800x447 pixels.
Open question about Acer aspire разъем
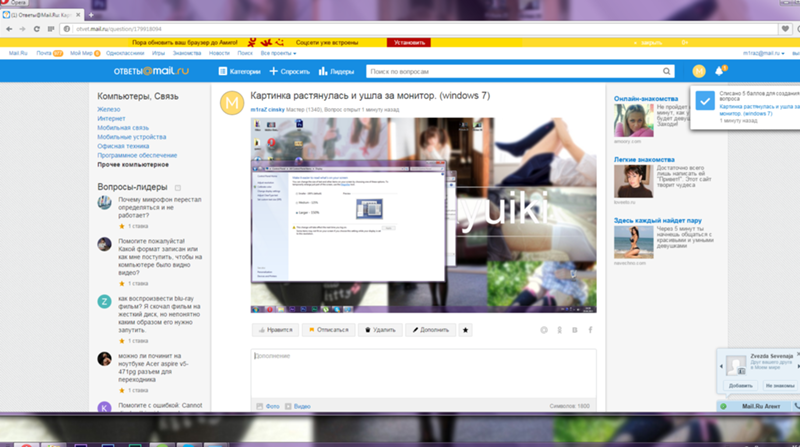154,368
